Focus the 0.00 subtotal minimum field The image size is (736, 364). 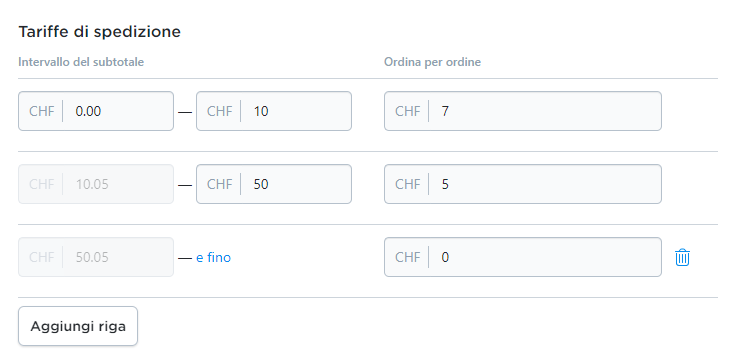tap(96, 111)
